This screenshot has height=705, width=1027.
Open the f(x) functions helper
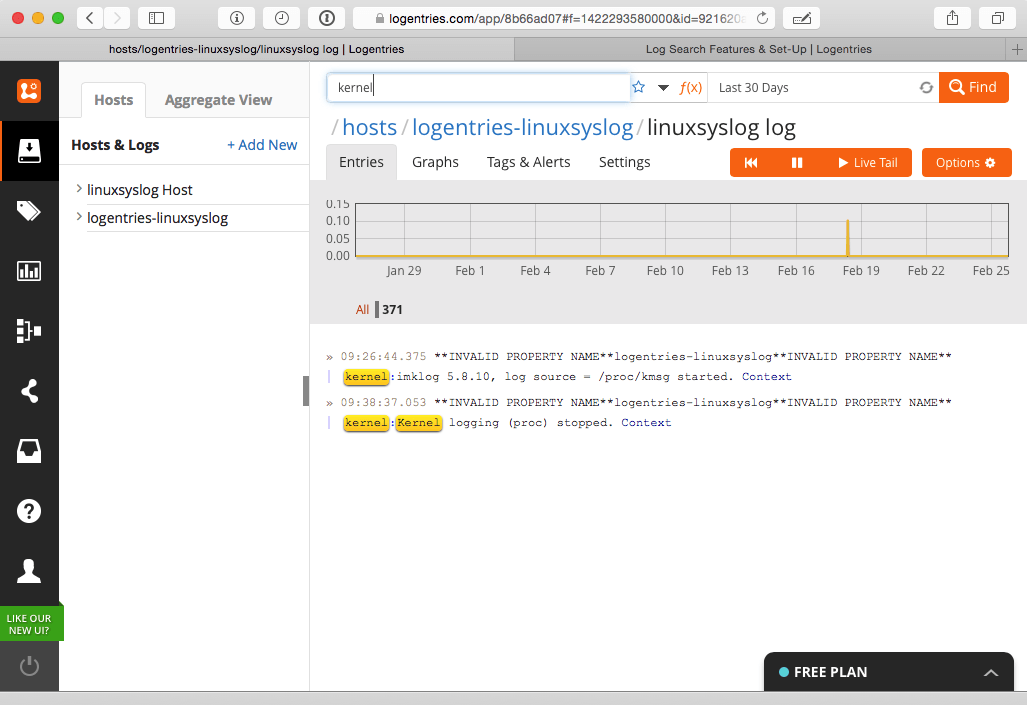pos(690,87)
